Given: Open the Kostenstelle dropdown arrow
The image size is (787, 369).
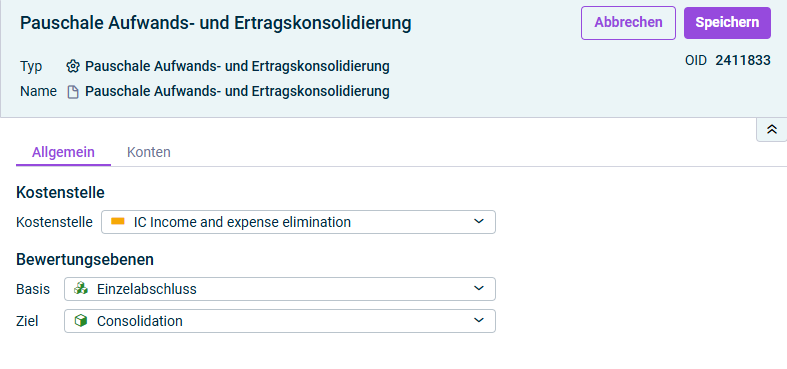Looking at the screenshot, I should coord(479,221).
